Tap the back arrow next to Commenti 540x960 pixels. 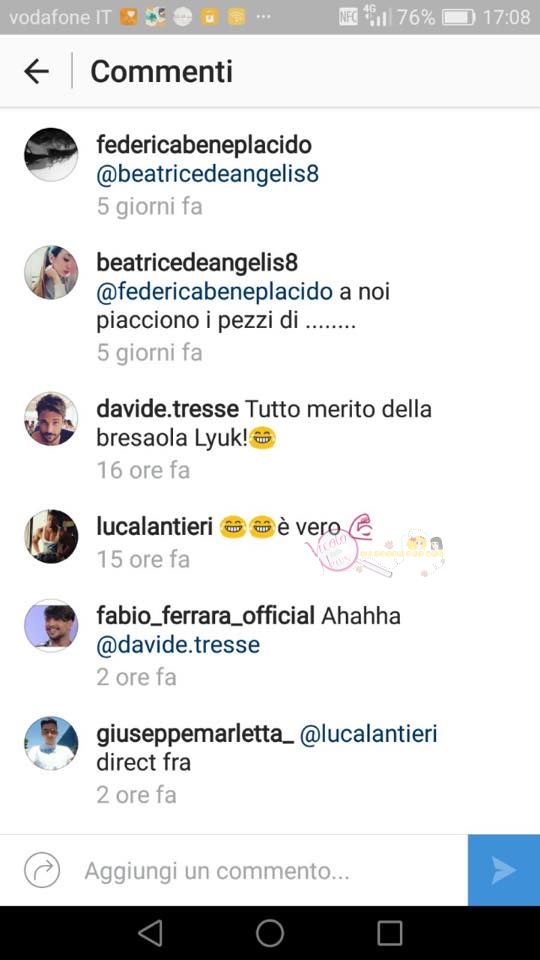[x=36, y=72]
